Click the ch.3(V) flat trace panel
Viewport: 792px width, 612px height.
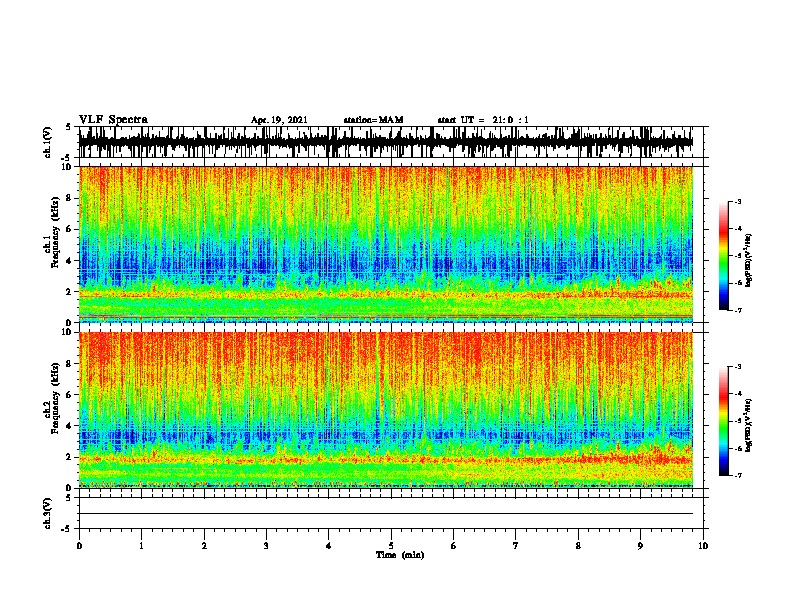(391, 513)
